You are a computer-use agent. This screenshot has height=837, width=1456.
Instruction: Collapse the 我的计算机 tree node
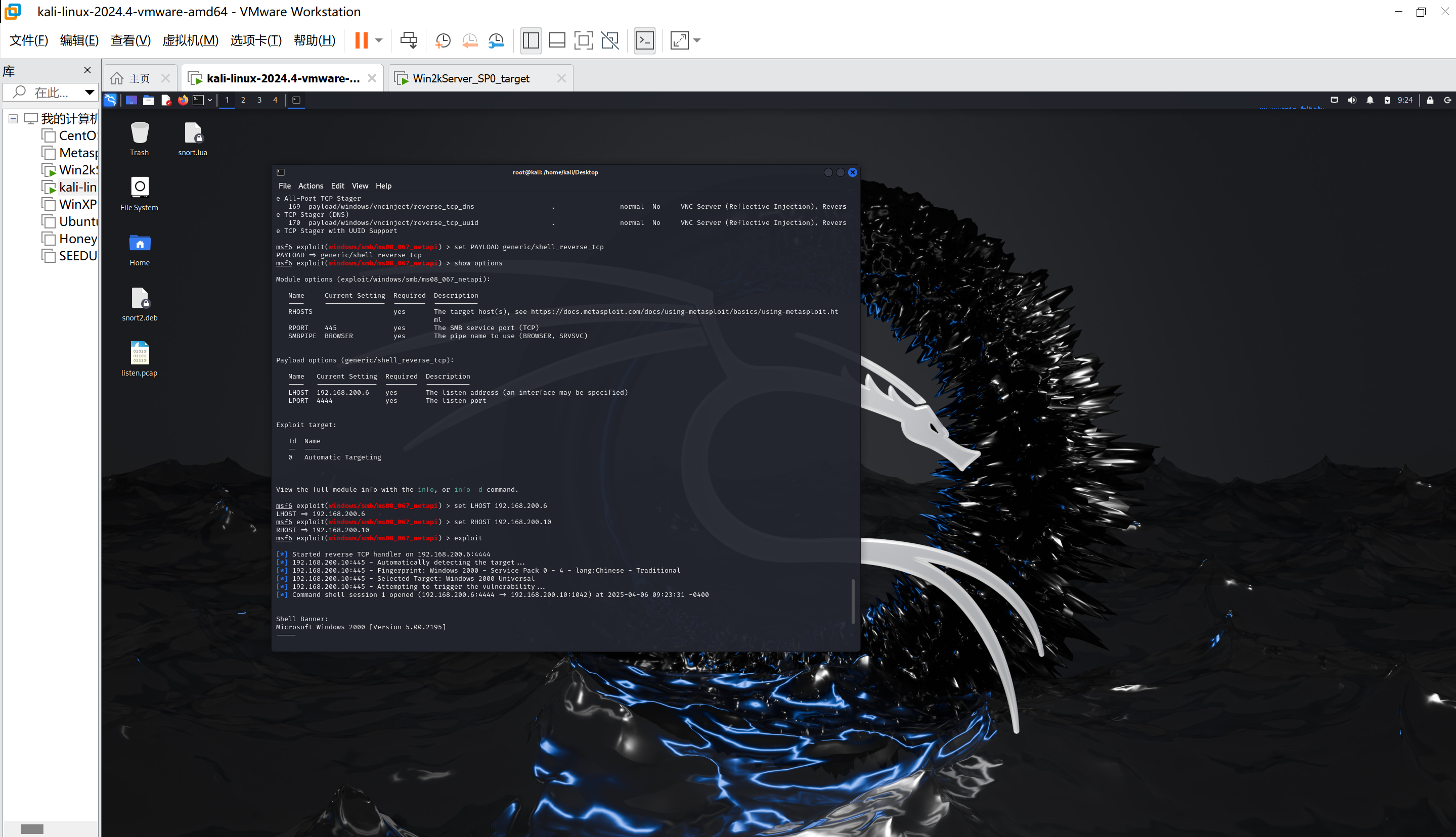pos(13,119)
